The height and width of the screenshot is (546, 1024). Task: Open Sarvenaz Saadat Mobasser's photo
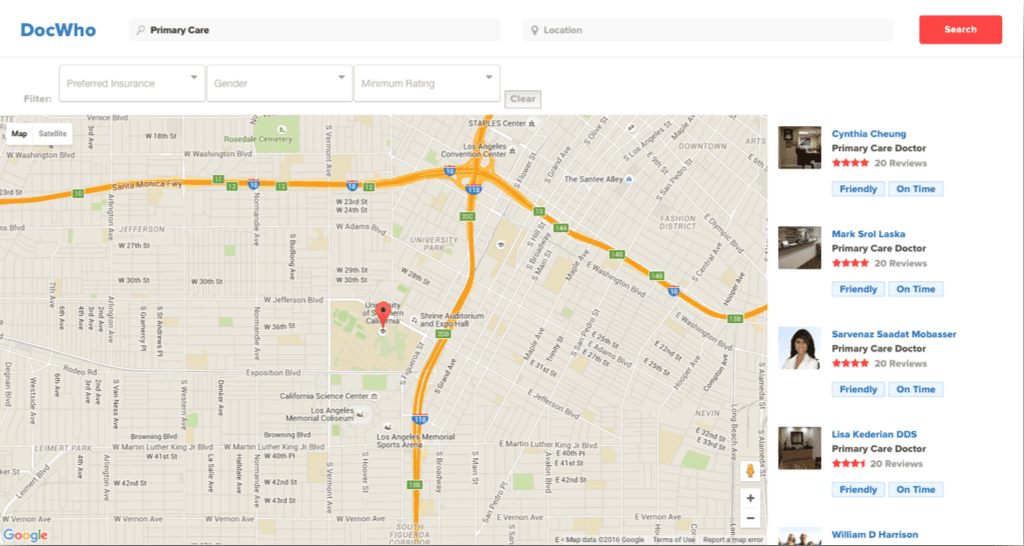click(799, 348)
